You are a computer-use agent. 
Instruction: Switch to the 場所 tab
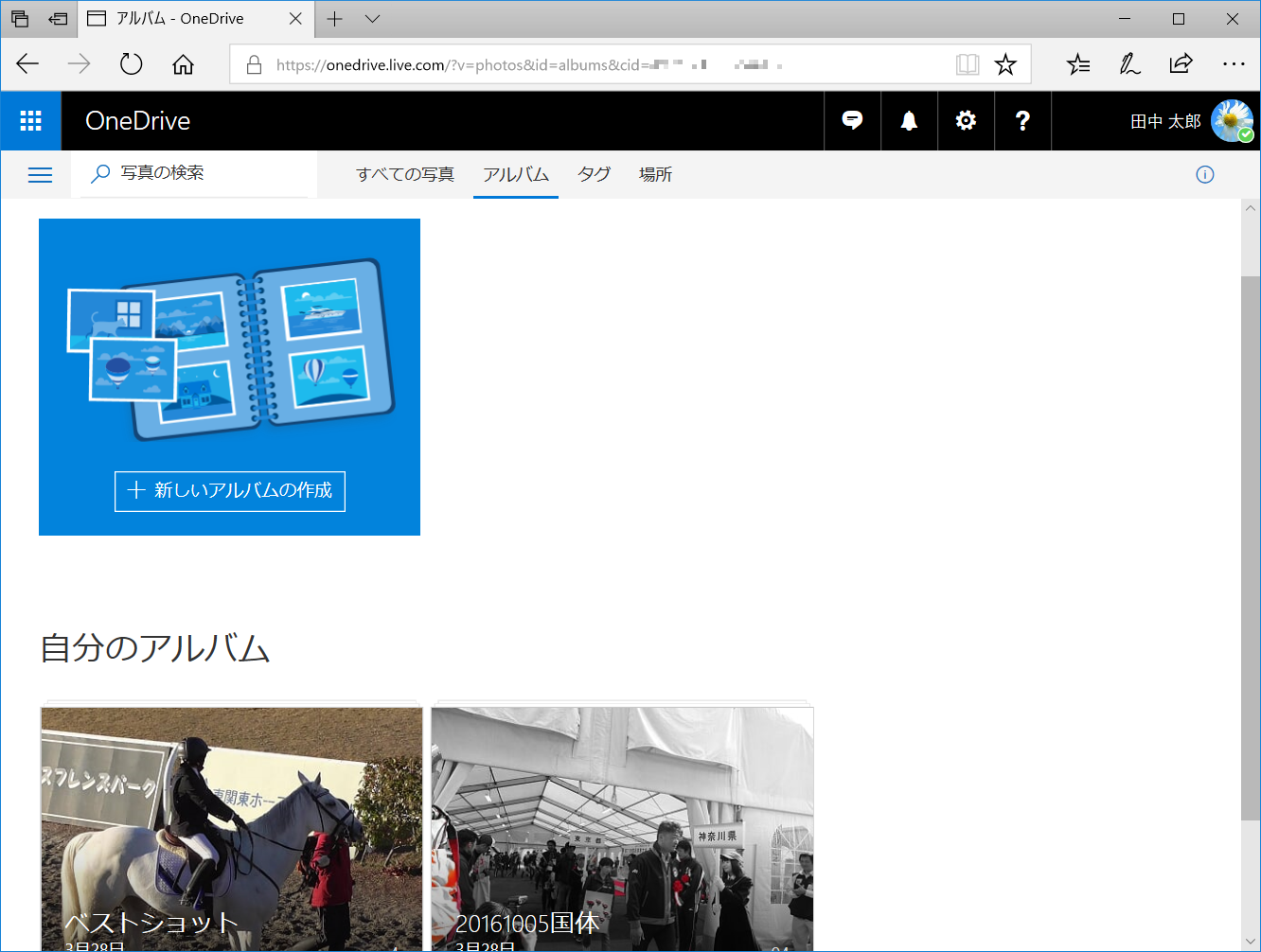click(x=654, y=174)
